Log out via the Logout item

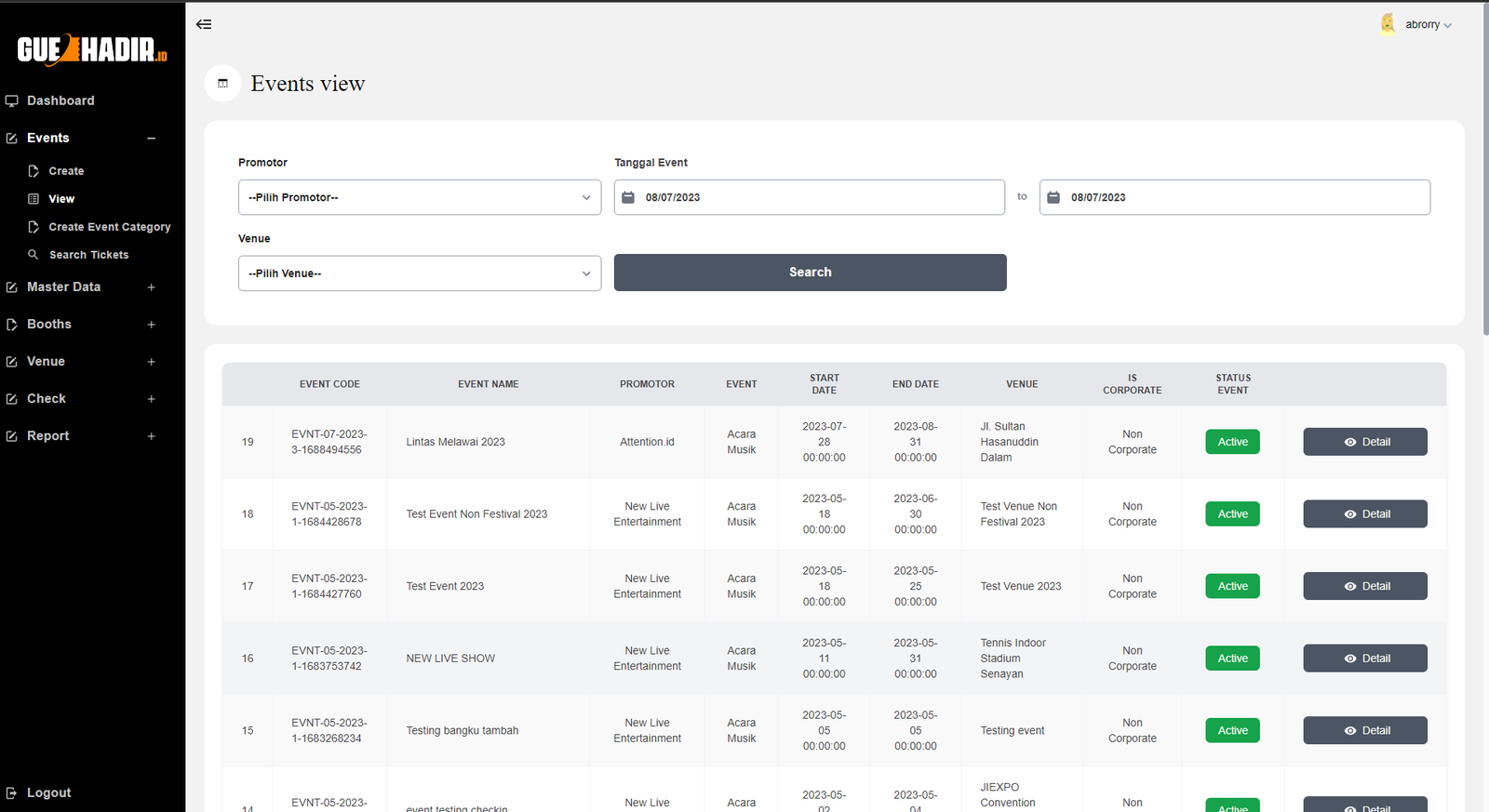point(48,793)
